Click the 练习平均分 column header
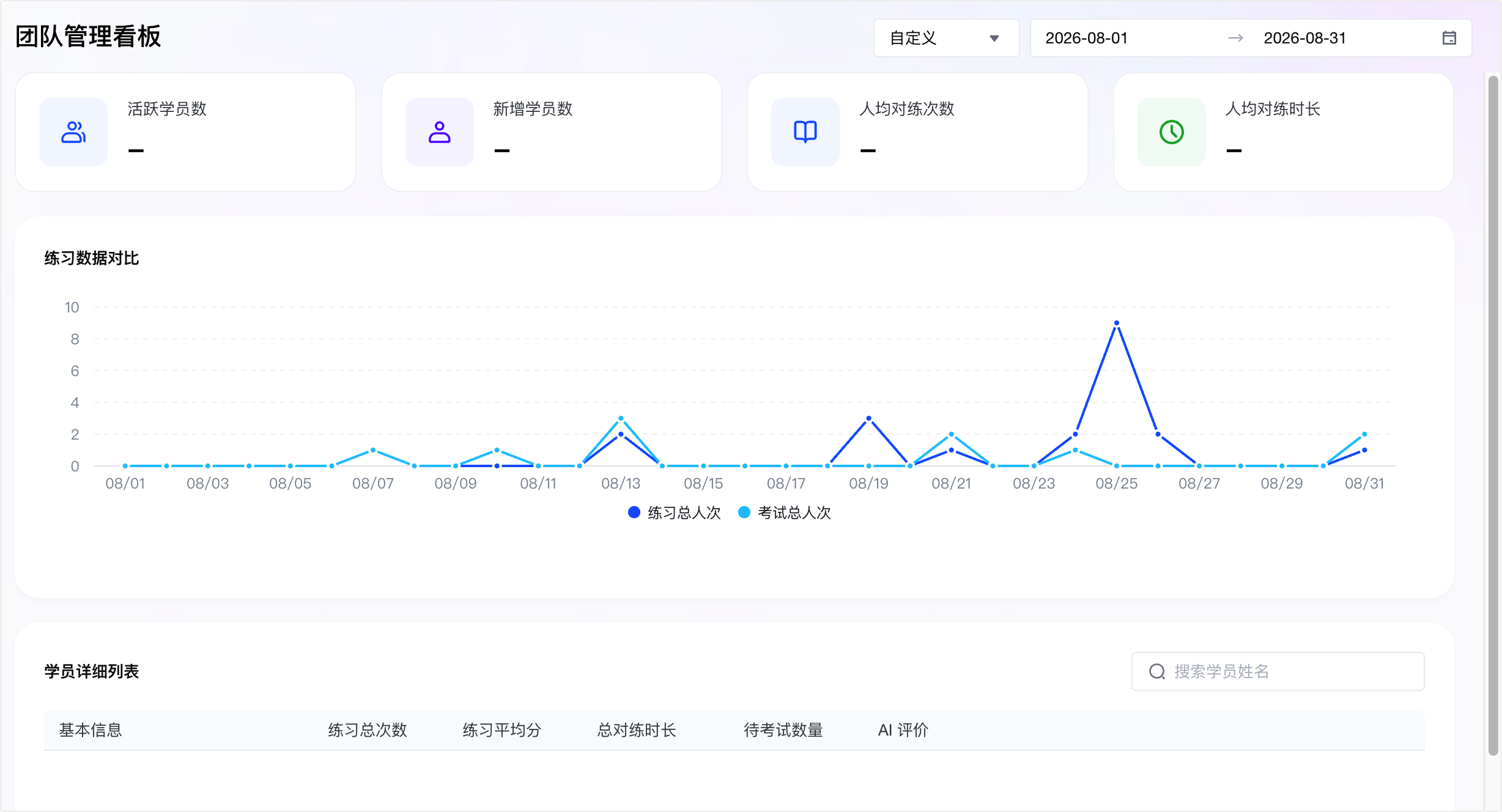Screen dimensions: 1502x812 502,730
